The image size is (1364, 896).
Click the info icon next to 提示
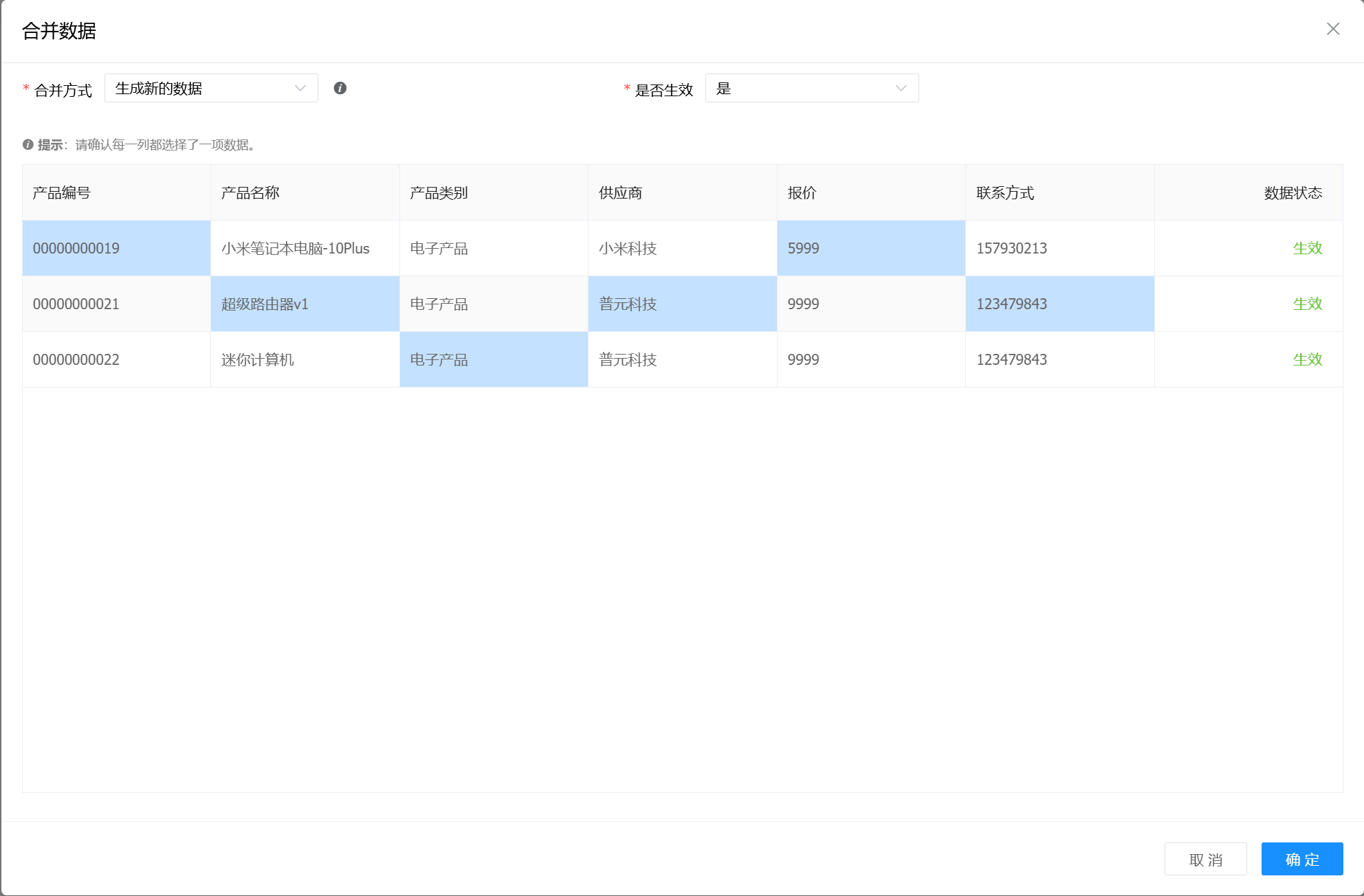[28, 144]
